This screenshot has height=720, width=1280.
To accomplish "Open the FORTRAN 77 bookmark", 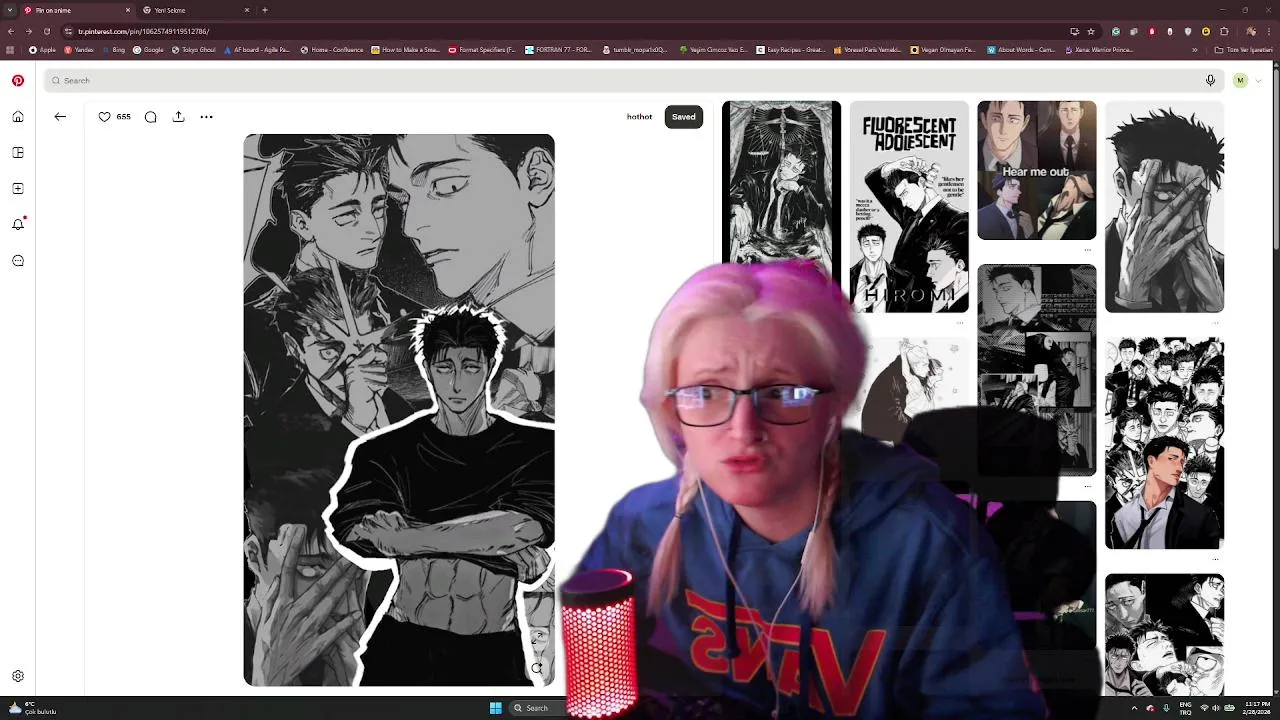I will click(558, 50).
